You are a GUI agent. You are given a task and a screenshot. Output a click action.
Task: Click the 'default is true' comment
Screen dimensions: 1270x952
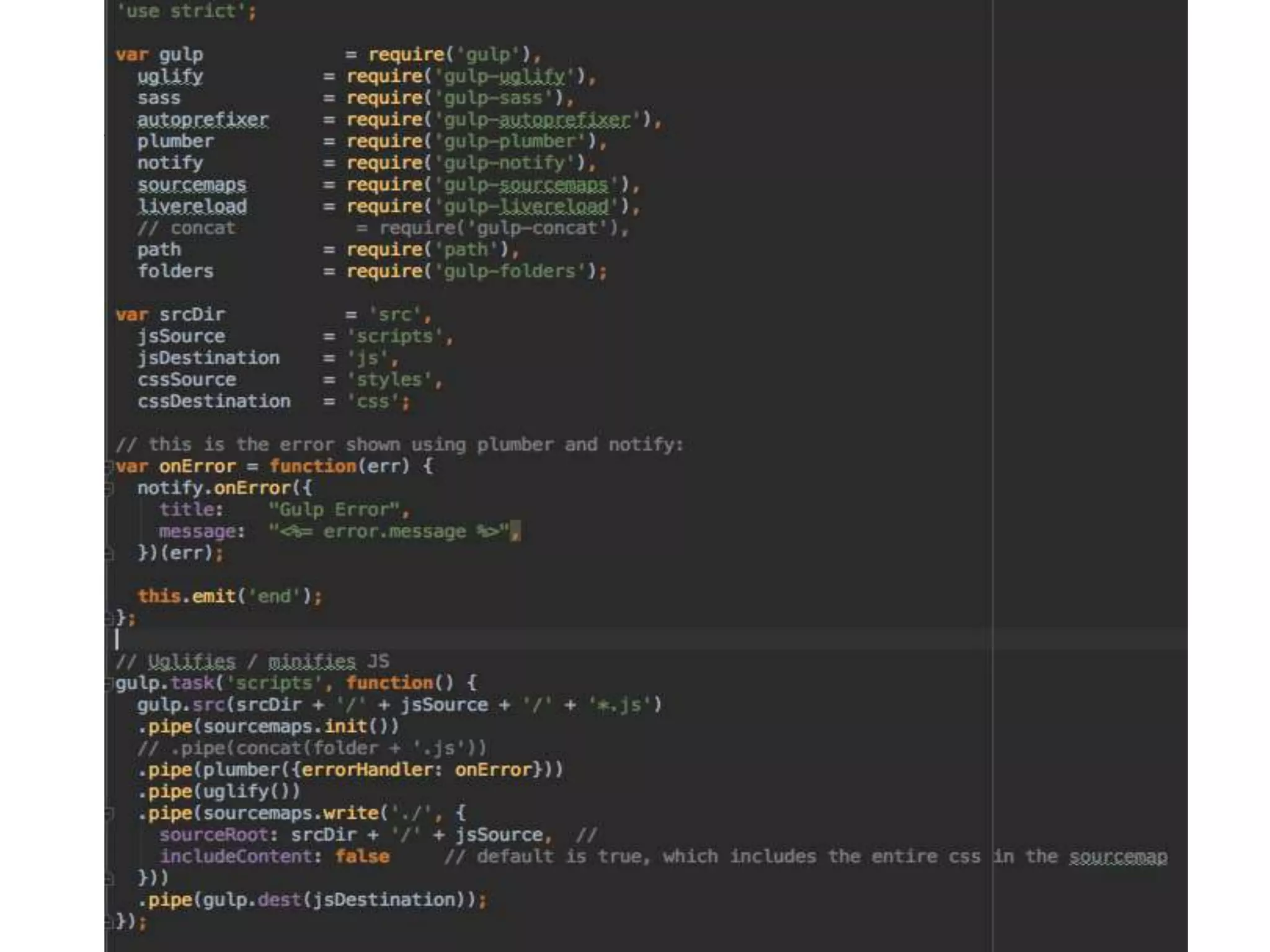click(806, 857)
